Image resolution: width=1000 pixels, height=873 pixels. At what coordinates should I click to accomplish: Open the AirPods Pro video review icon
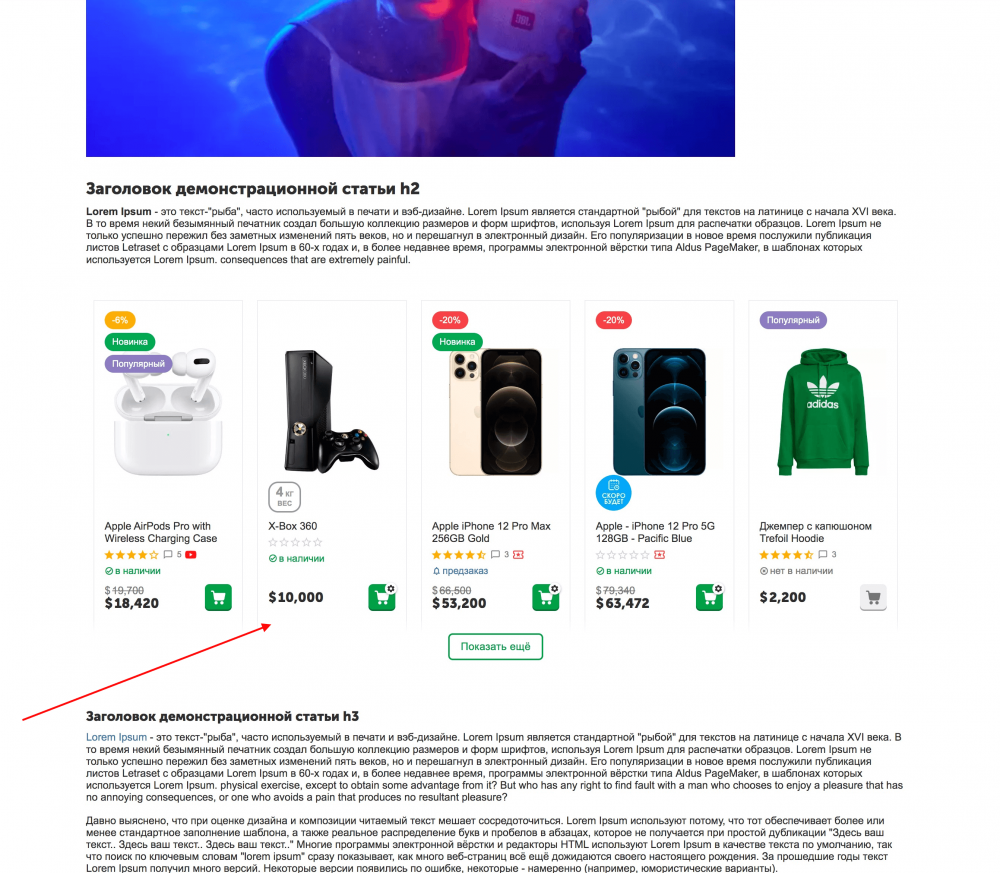(191, 555)
